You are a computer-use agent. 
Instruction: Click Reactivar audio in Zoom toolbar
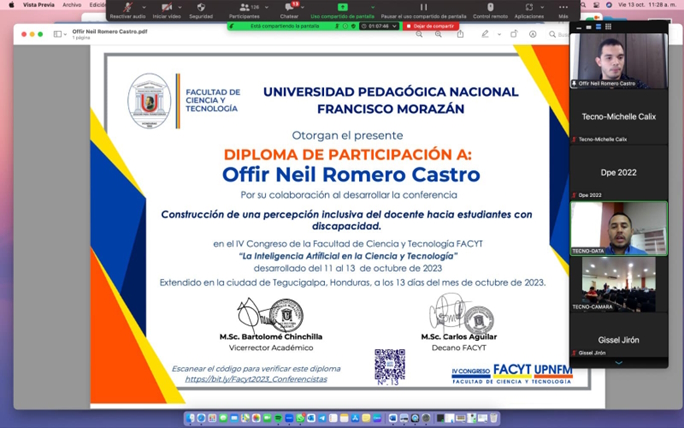[x=127, y=9]
